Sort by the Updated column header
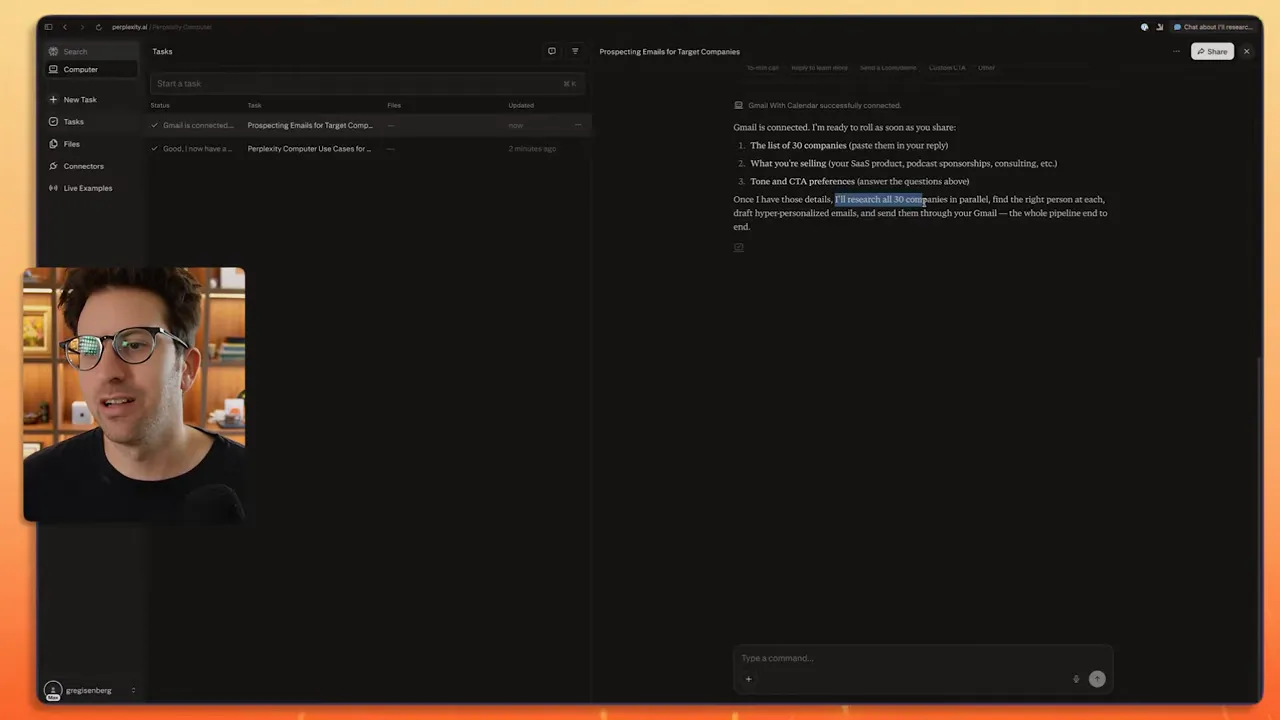1280x720 pixels. pyautogui.click(x=521, y=105)
